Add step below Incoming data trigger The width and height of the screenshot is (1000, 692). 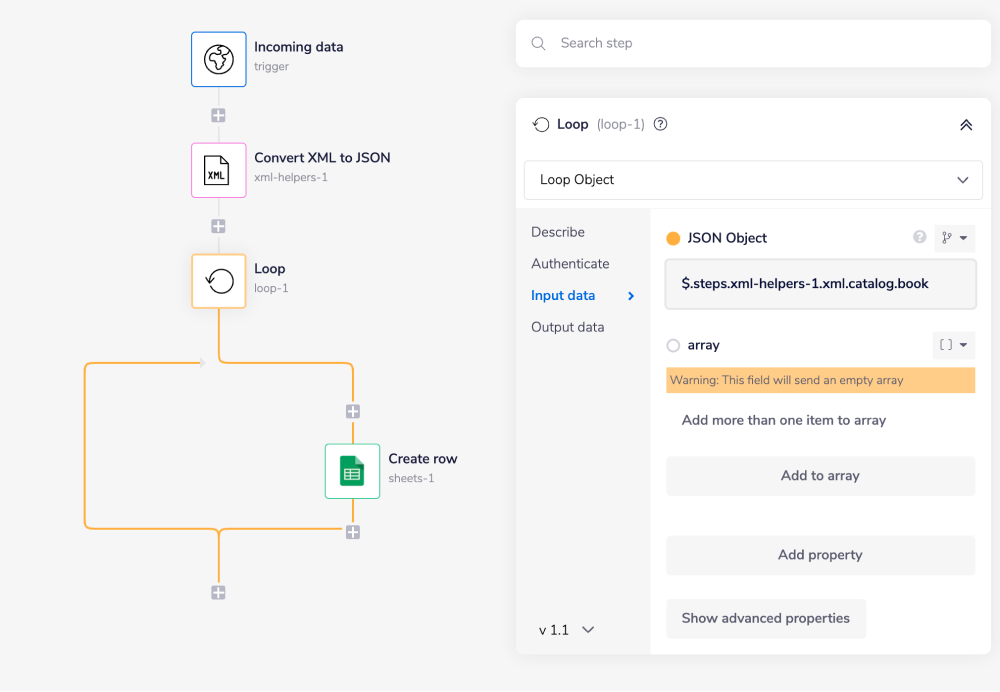[218, 115]
